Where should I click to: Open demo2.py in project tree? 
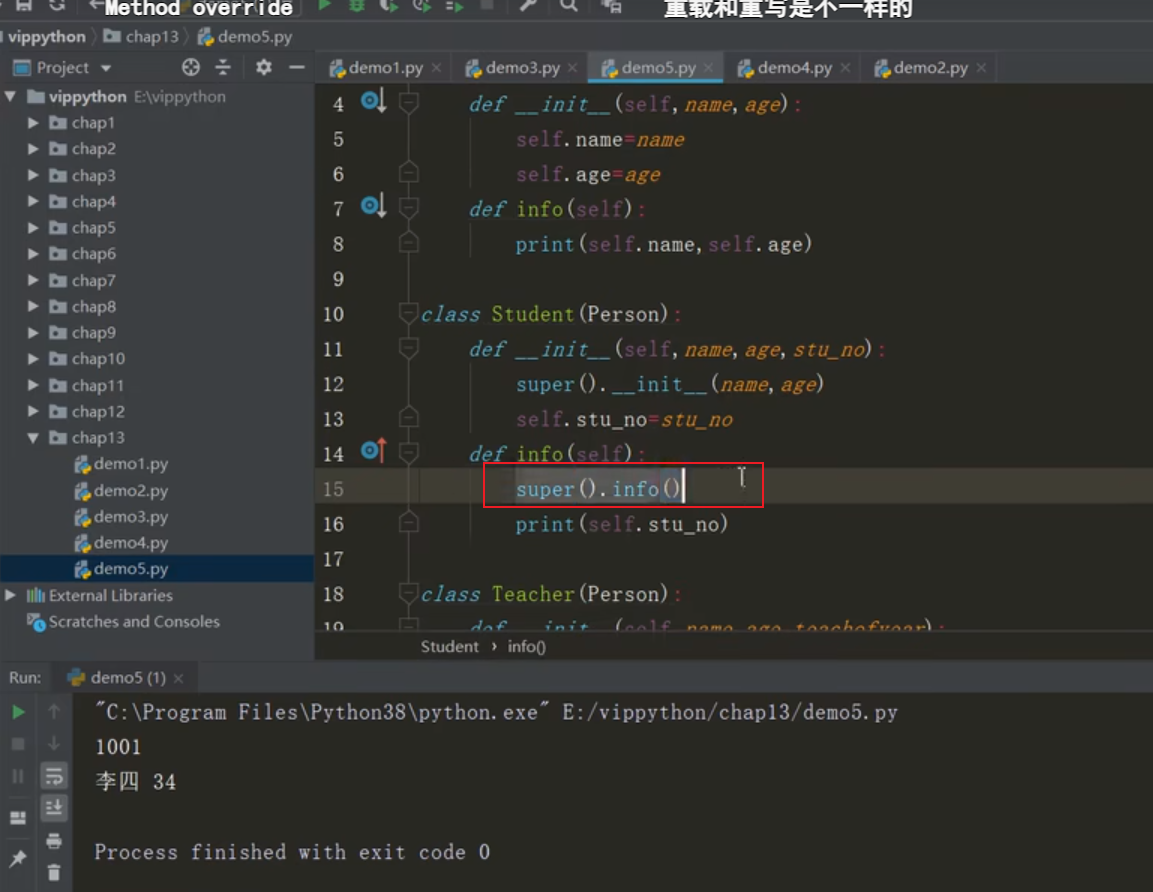pos(121,490)
